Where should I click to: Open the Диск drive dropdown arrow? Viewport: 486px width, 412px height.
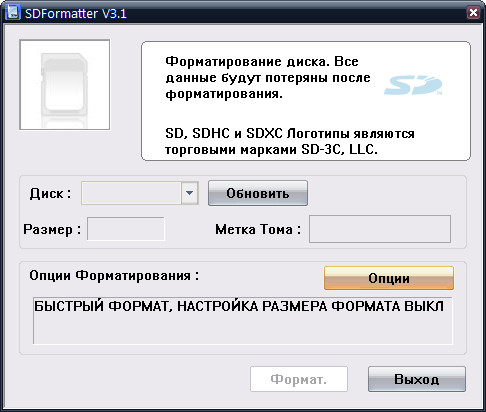[x=189, y=193]
